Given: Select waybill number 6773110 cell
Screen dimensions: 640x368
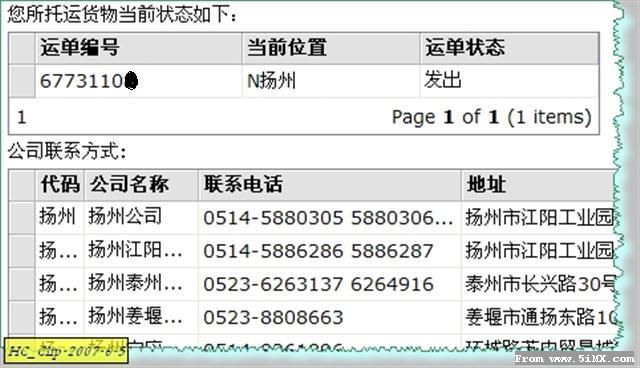Looking at the screenshot, I should tap(139, 81).
